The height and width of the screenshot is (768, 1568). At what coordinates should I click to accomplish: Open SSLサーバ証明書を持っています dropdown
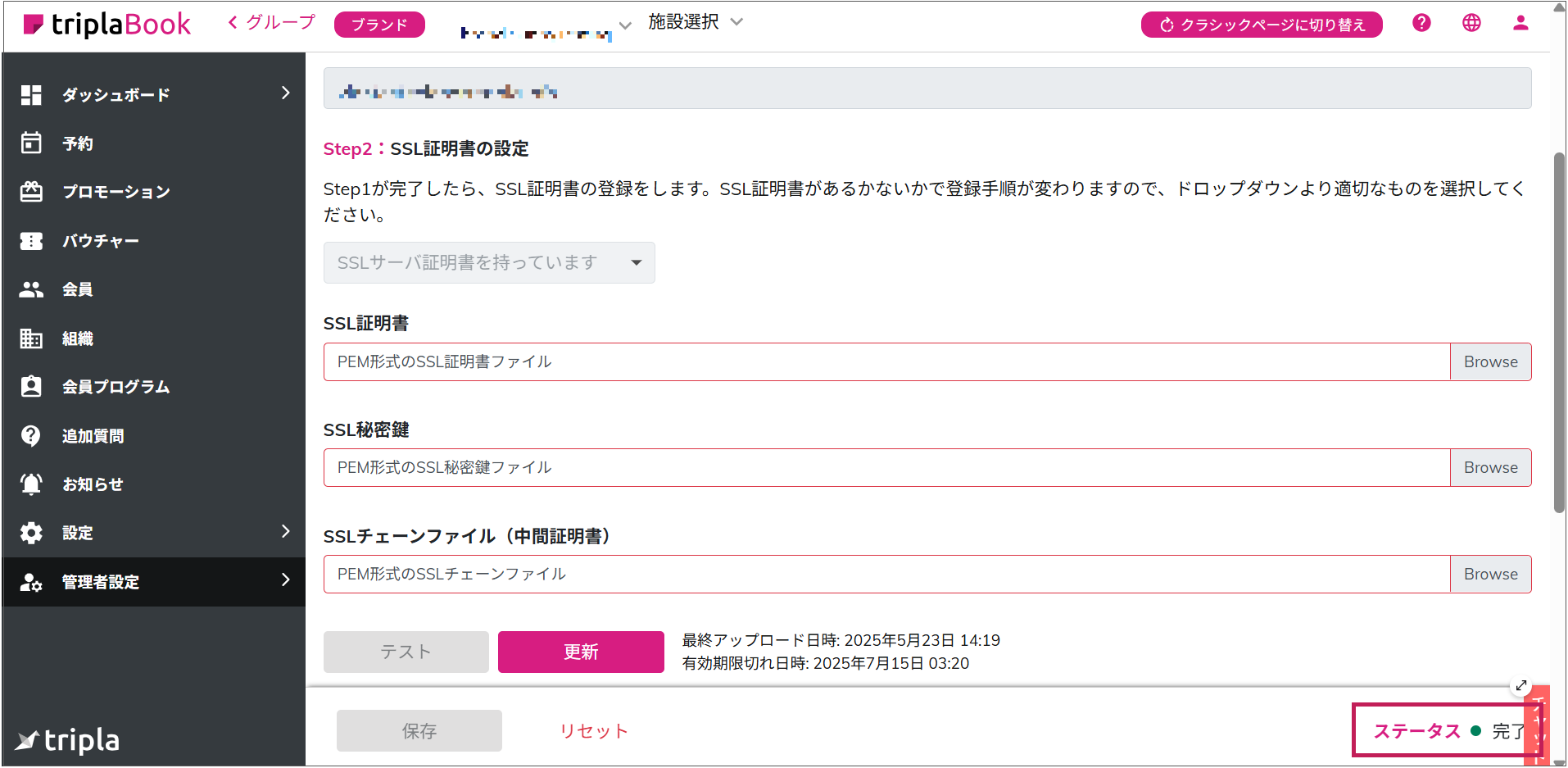tap(489, 262)
